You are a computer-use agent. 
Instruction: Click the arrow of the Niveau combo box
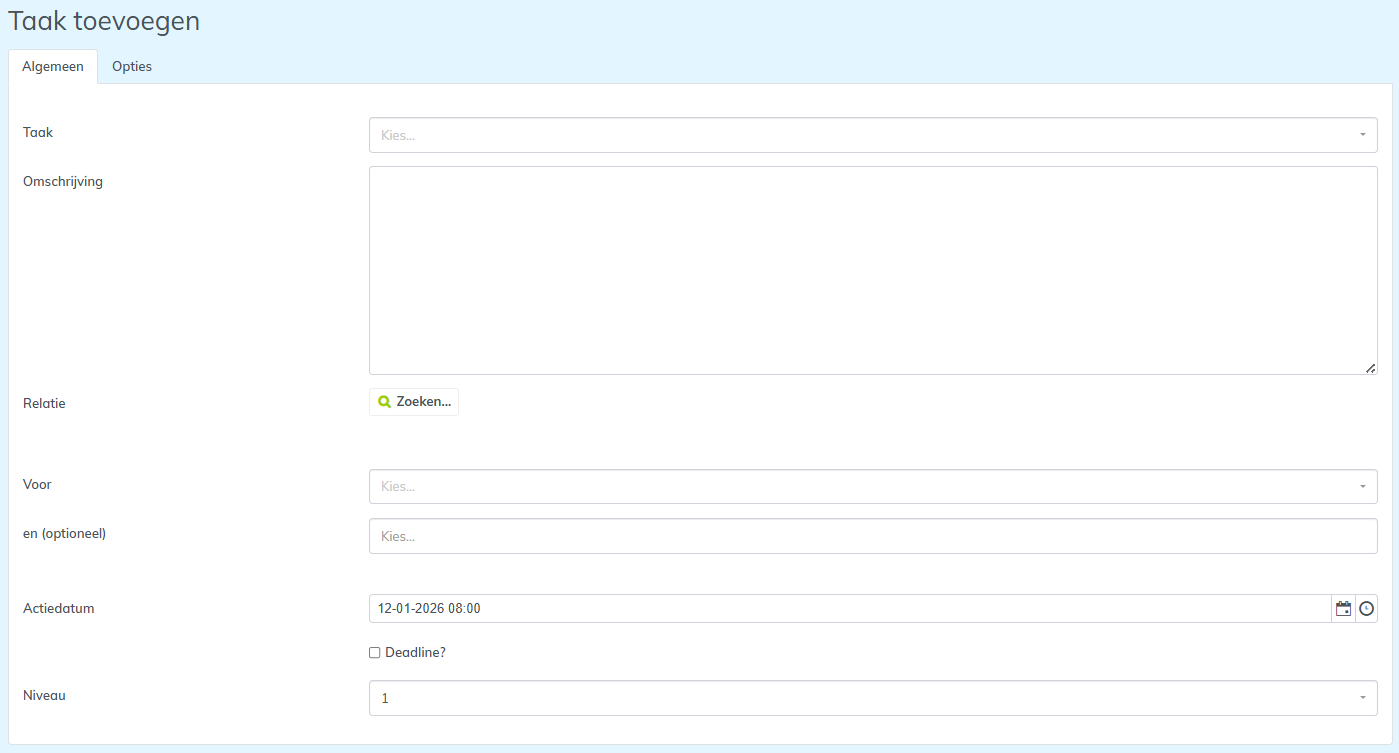pyautogui.click(x=1362, y=698)
